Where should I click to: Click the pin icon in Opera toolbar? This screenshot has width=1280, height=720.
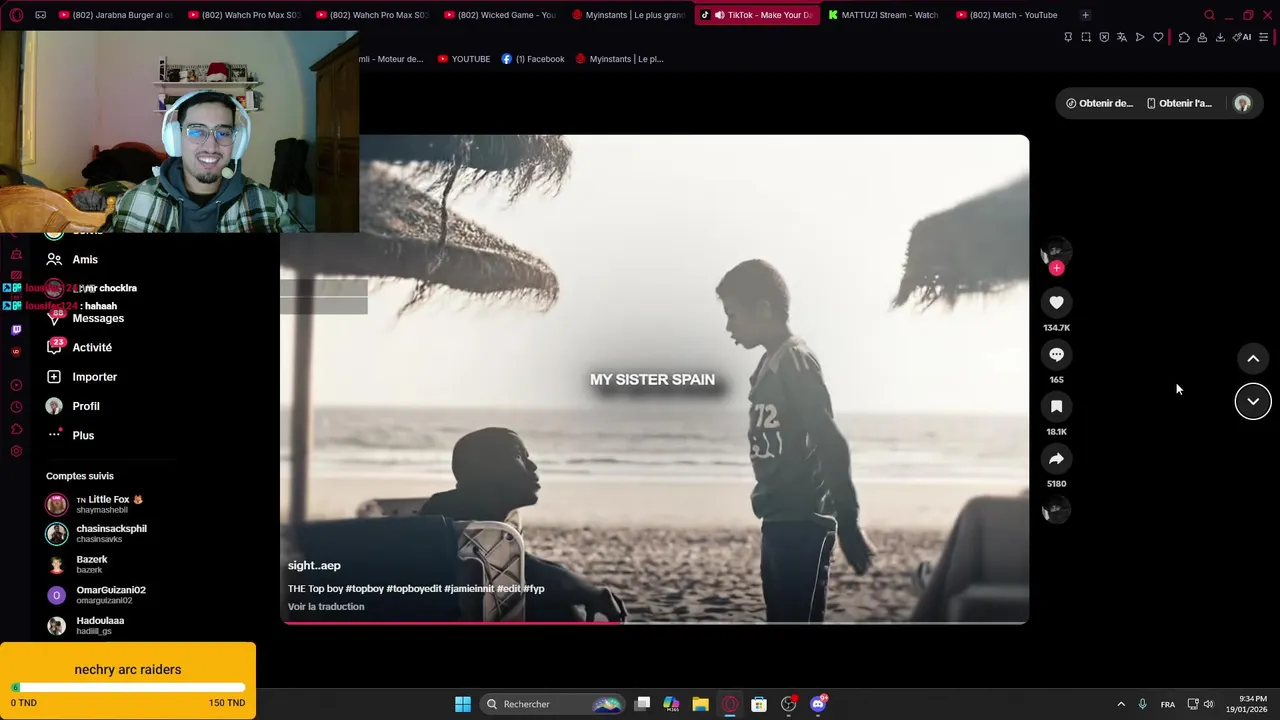coord(1068,37)
